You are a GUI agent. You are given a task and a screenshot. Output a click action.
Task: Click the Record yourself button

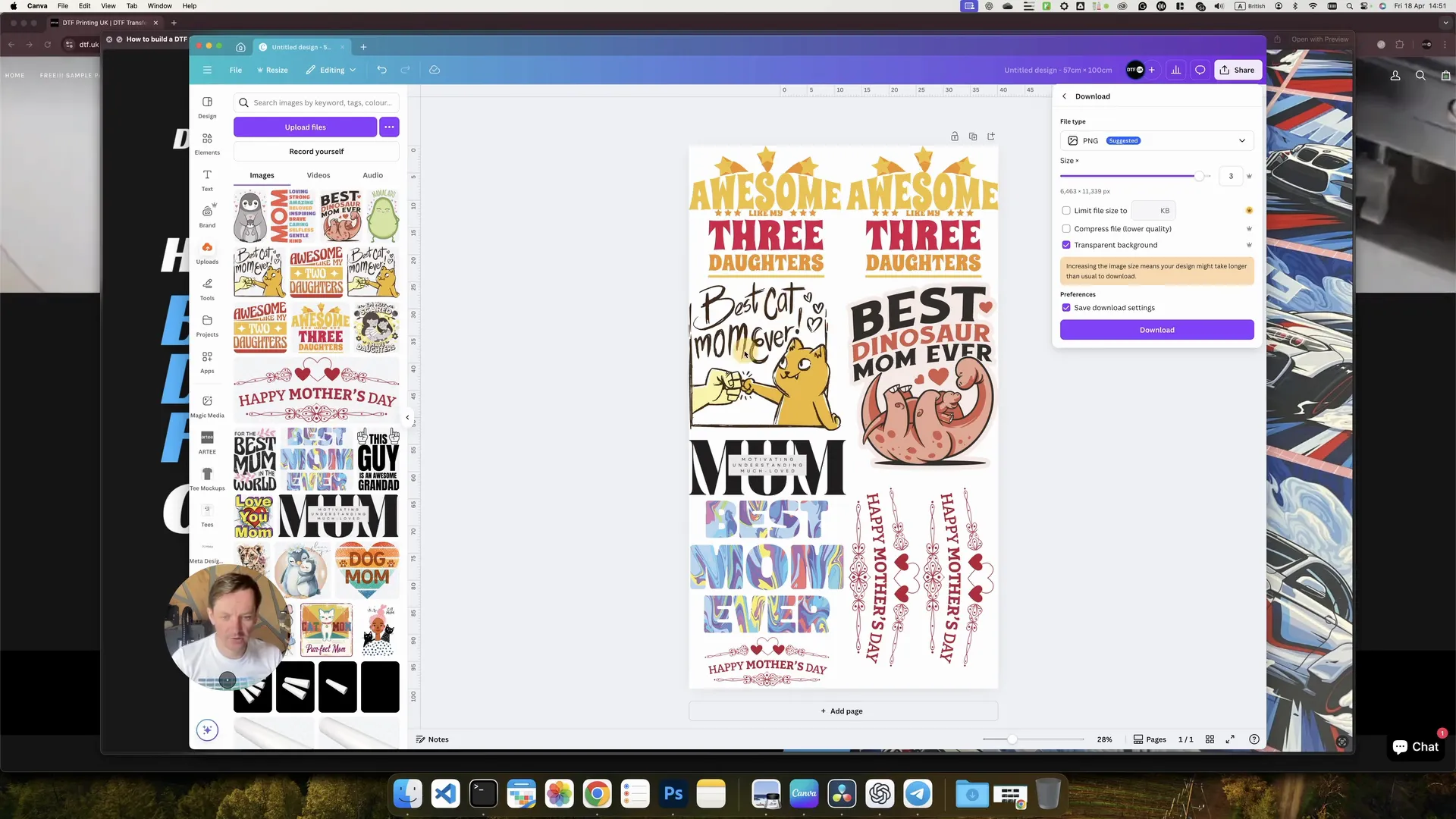pos(316,152)
